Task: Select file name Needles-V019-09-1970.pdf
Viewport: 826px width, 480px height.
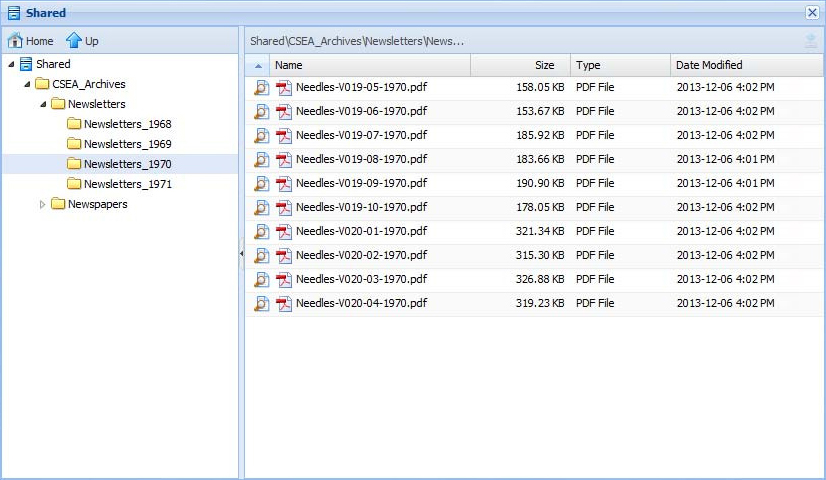Action: [x=361, y=183]
